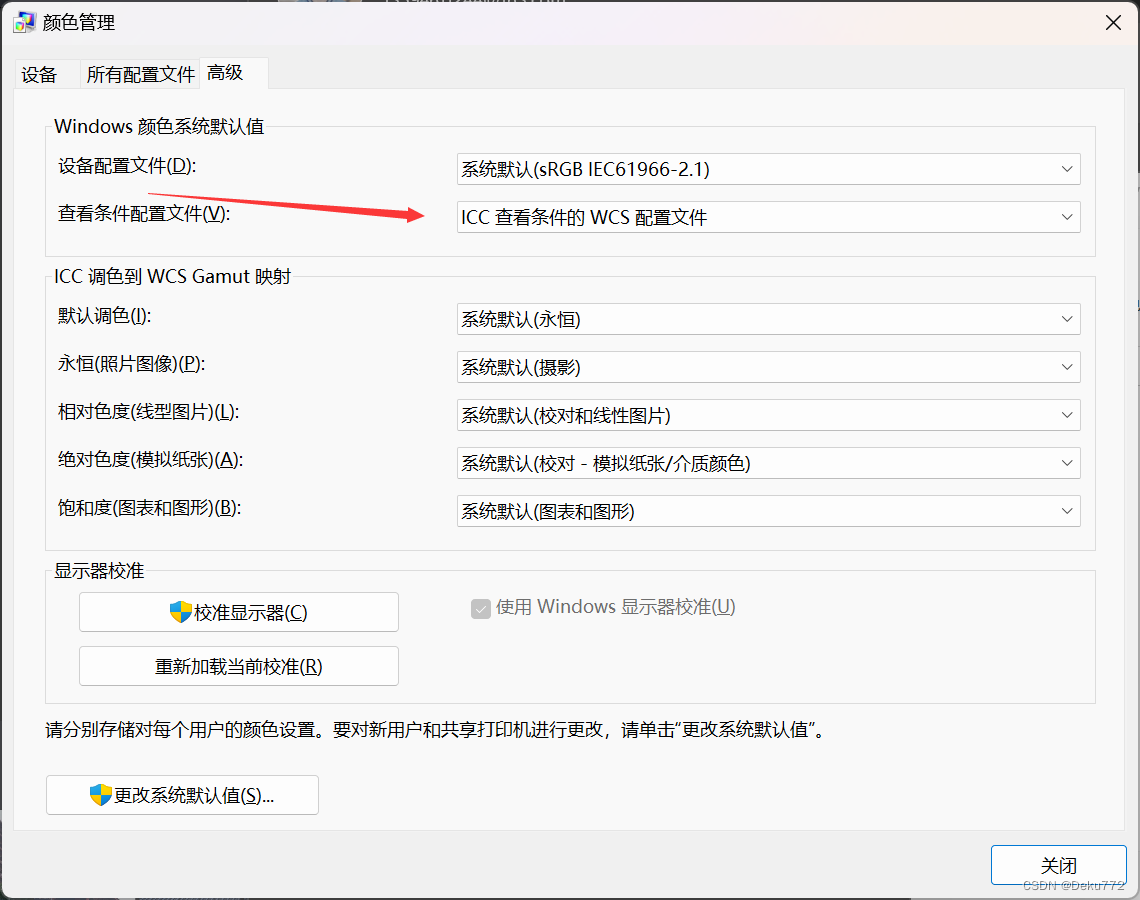
Task: Open the 设备配置文件 dropdown
Action: (x=768, y=169)
